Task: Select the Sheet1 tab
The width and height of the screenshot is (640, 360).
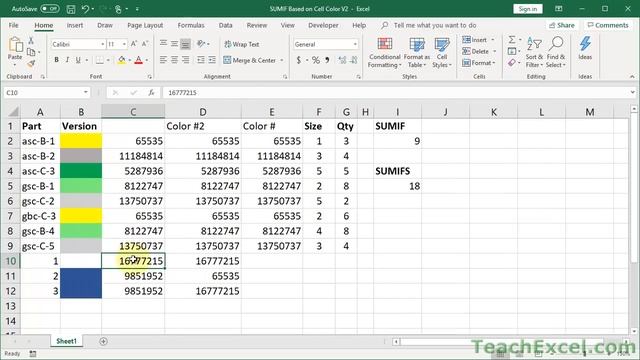Action: click(66, 341)
